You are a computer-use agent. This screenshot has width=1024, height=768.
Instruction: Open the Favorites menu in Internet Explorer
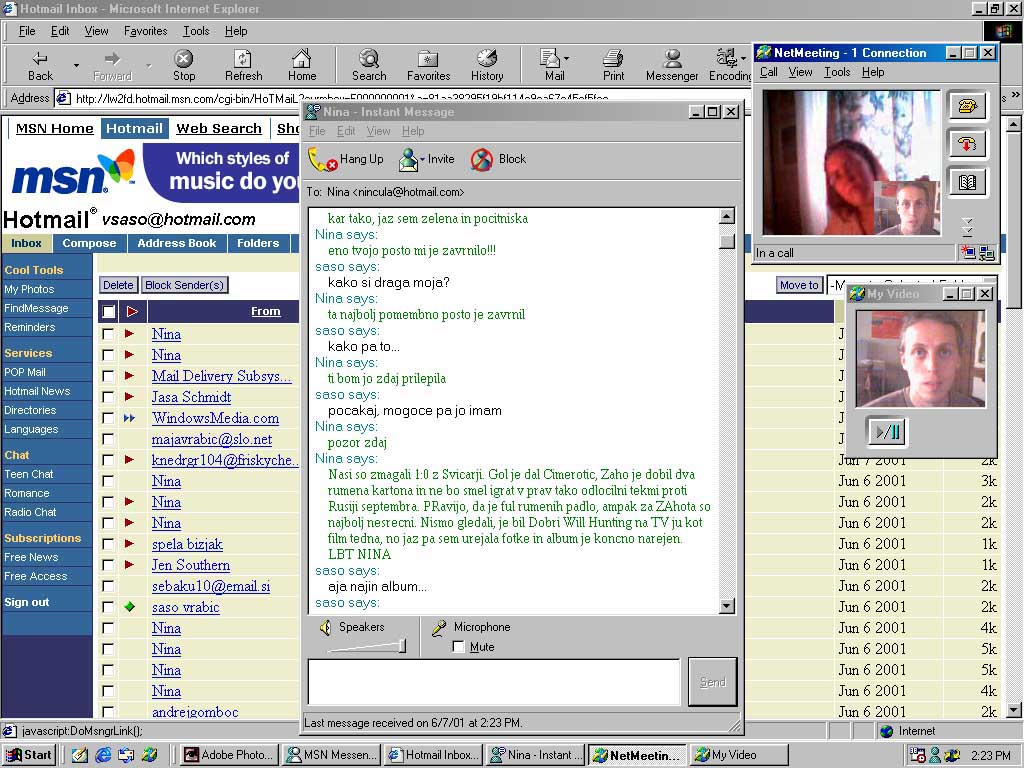pos(145,31)
